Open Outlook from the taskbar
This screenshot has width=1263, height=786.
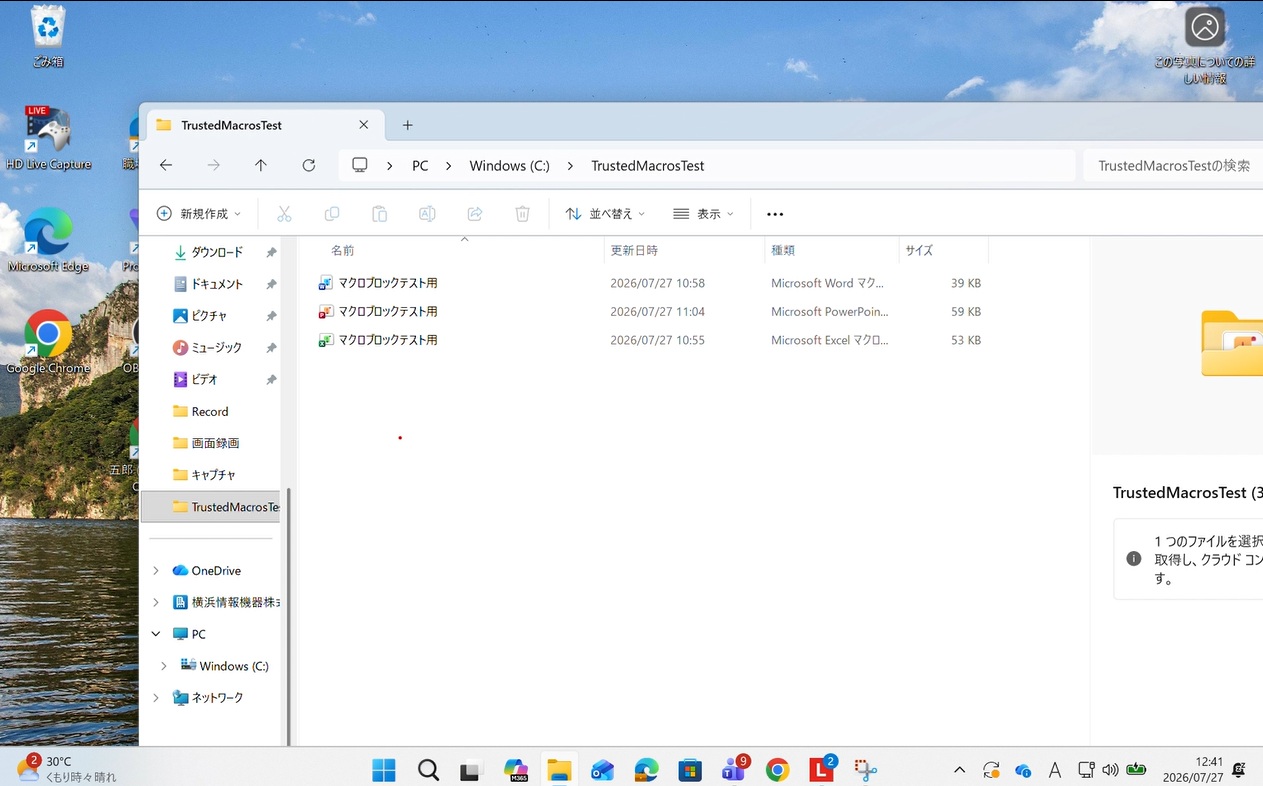click(602, 770)
